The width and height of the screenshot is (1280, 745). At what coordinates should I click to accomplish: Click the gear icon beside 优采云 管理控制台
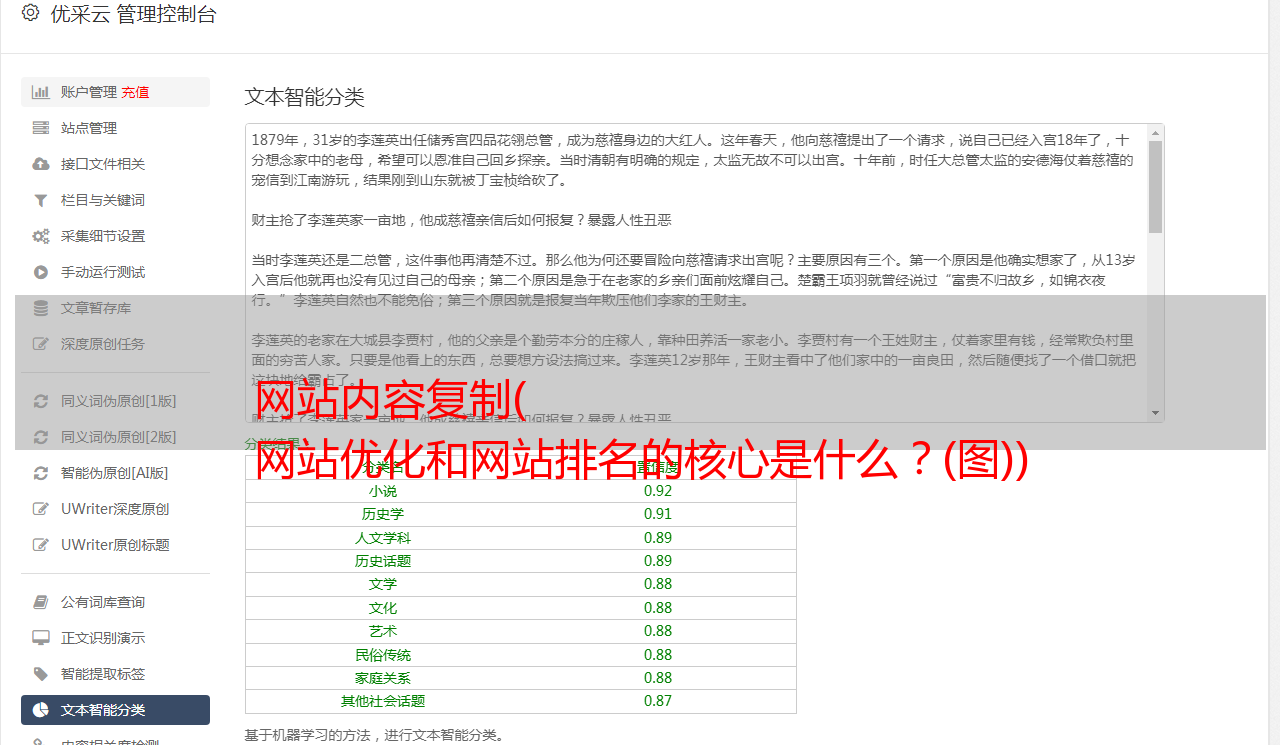(x=30, y=14)
